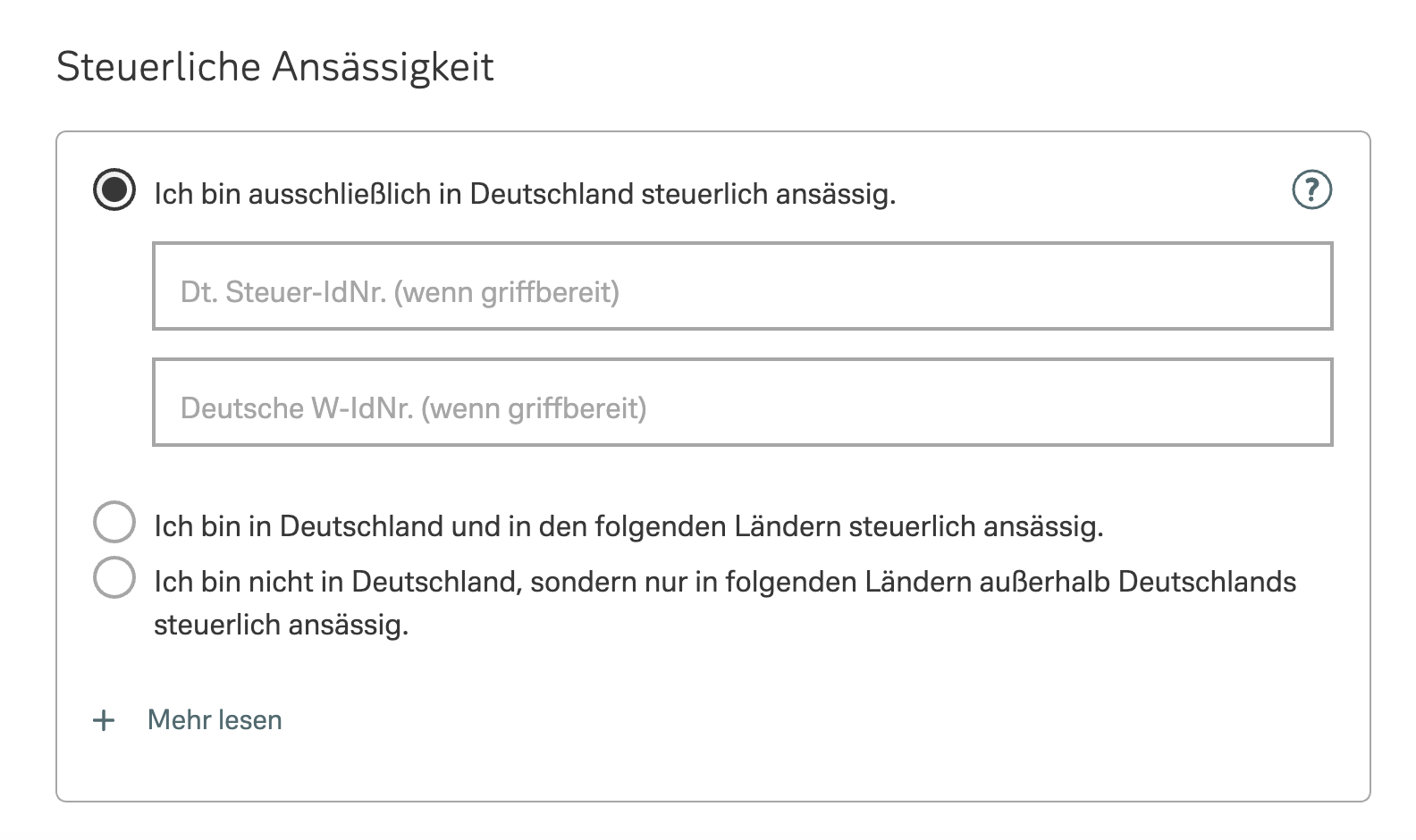Select 'nicht in Deutschland' radio button

pyautogui.click(x=114, y=577)
